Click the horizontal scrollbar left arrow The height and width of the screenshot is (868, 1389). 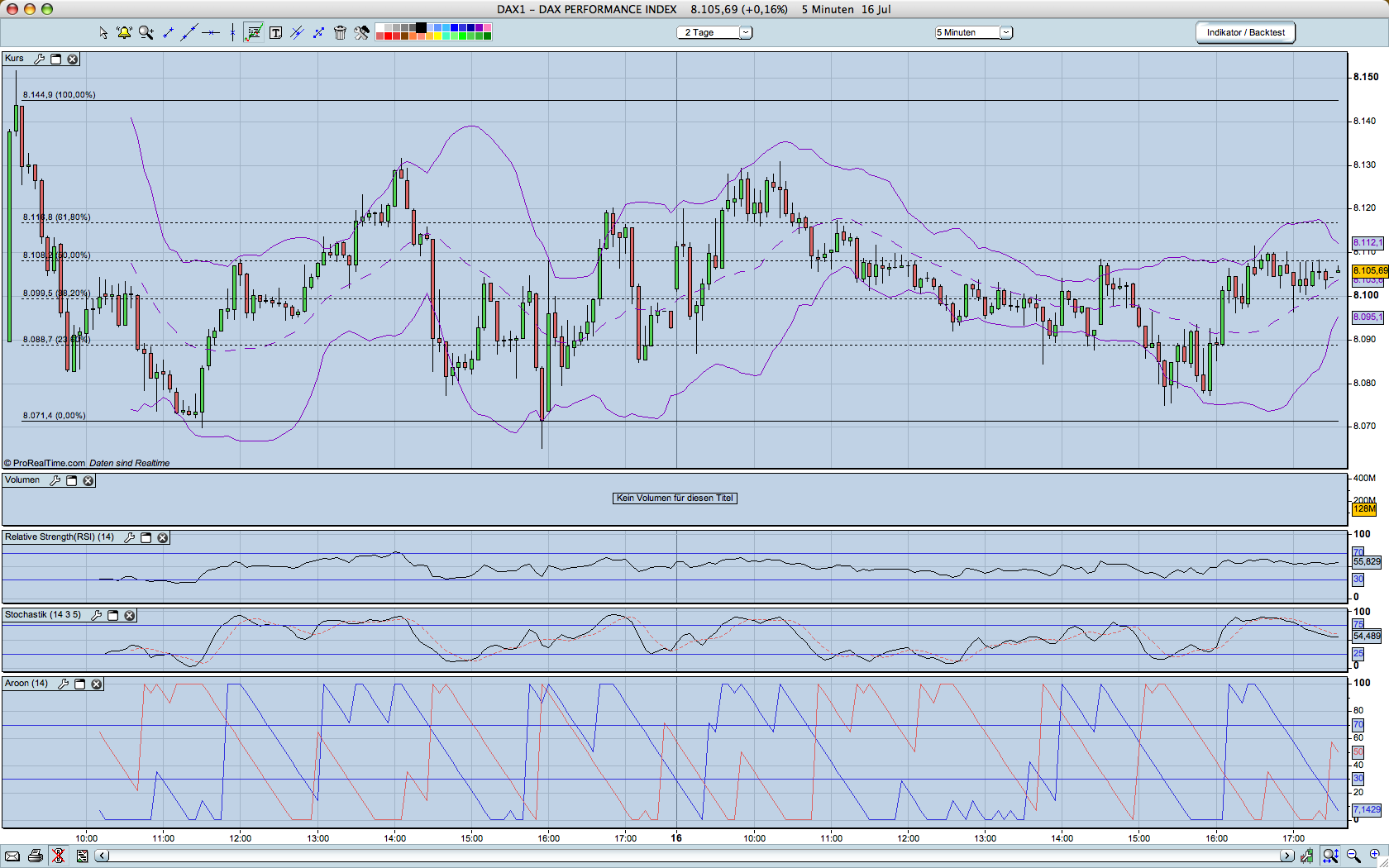[x=102, y=856]
